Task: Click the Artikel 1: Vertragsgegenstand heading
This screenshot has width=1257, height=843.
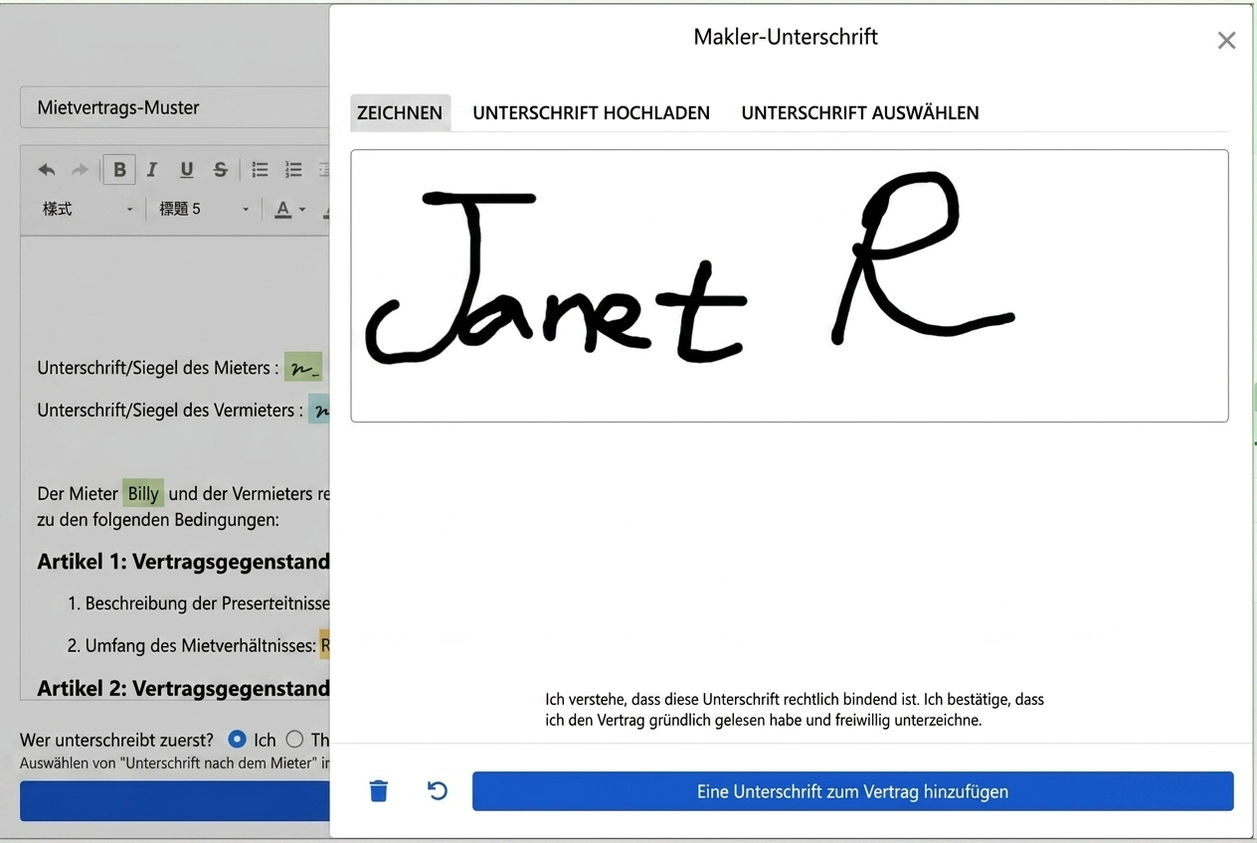Action: pyautogui.click(x=183, y=561)
